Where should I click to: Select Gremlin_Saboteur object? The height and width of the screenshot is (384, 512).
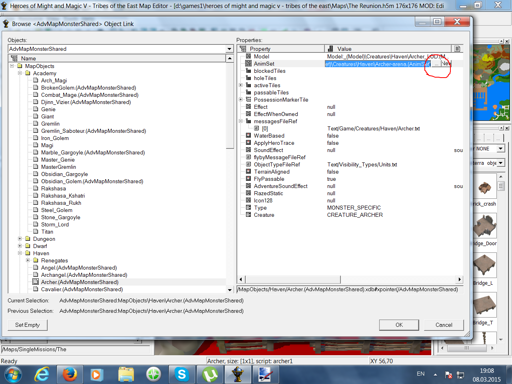pos(93,131)
